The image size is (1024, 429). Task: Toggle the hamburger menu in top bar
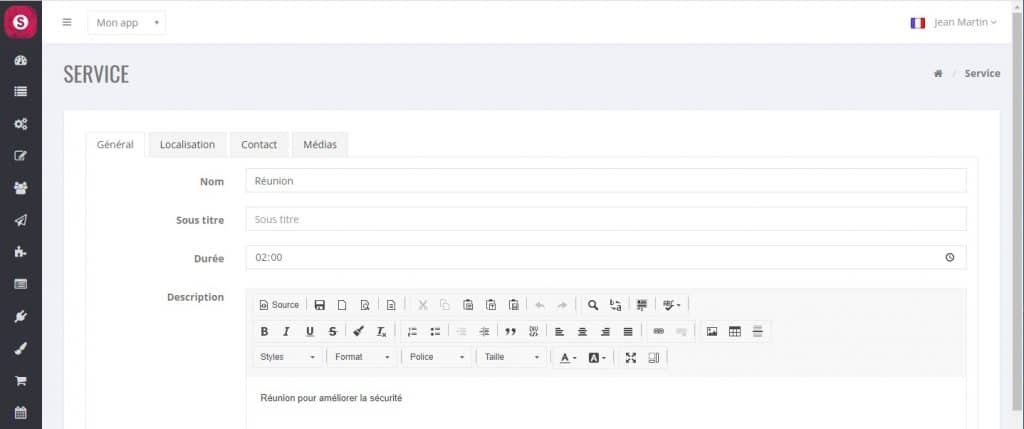(x=67, y=22)
